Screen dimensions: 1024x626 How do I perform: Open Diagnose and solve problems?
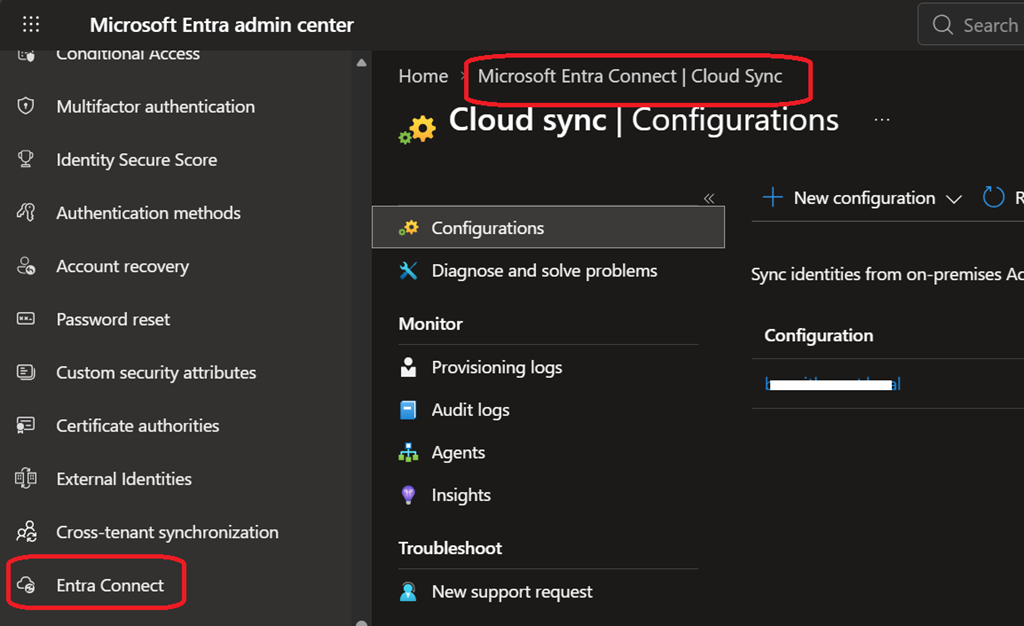[544, 270]
